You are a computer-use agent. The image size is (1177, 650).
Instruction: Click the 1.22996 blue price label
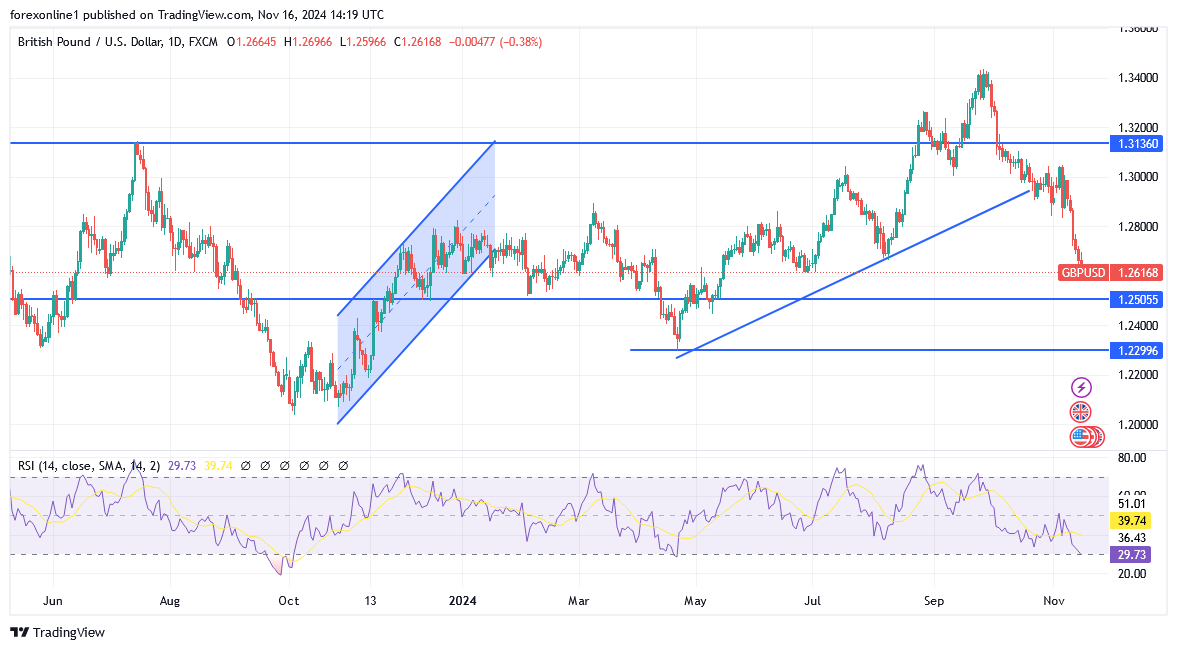tap(1138, 351)
